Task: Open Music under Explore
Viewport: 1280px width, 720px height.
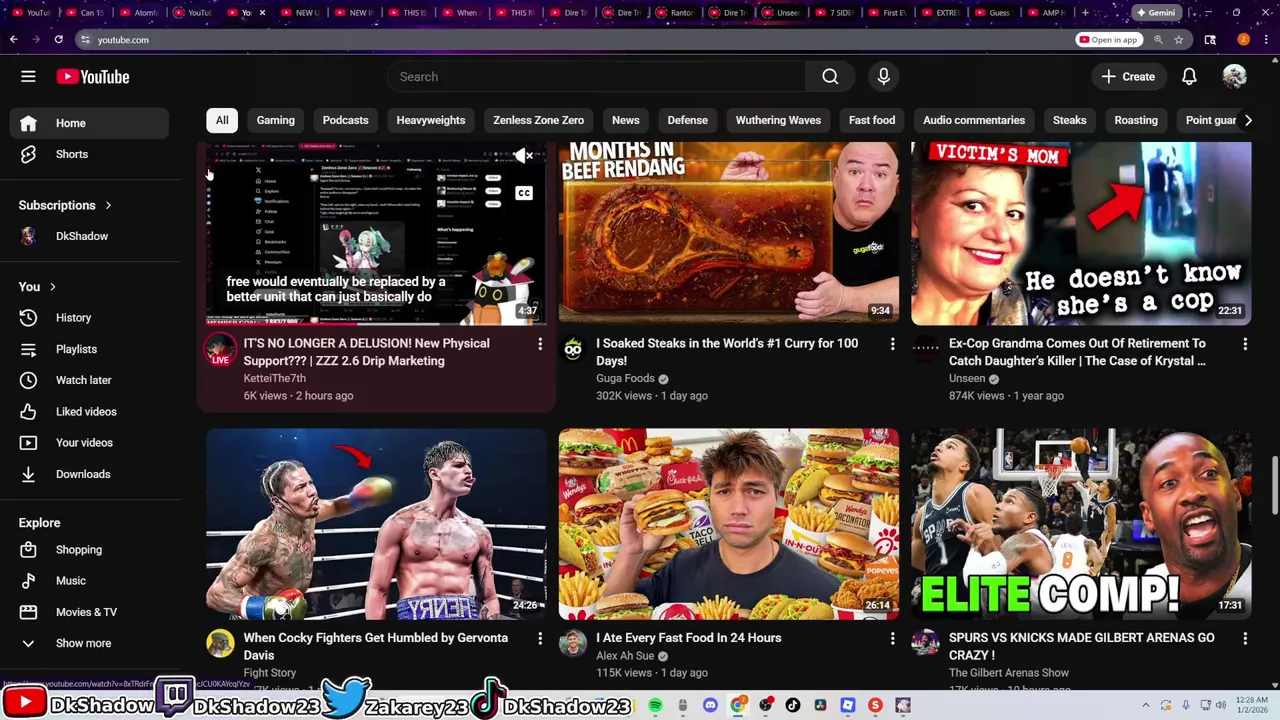Action: pos(91,581)
